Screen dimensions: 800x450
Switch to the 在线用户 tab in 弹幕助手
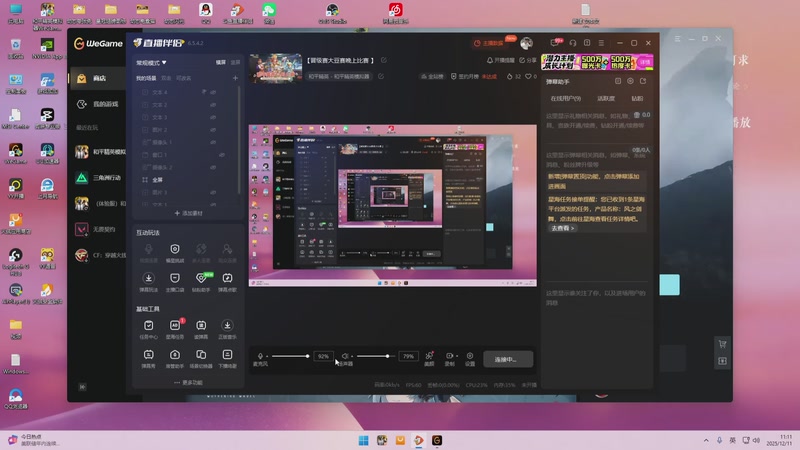tap(565, 98)
